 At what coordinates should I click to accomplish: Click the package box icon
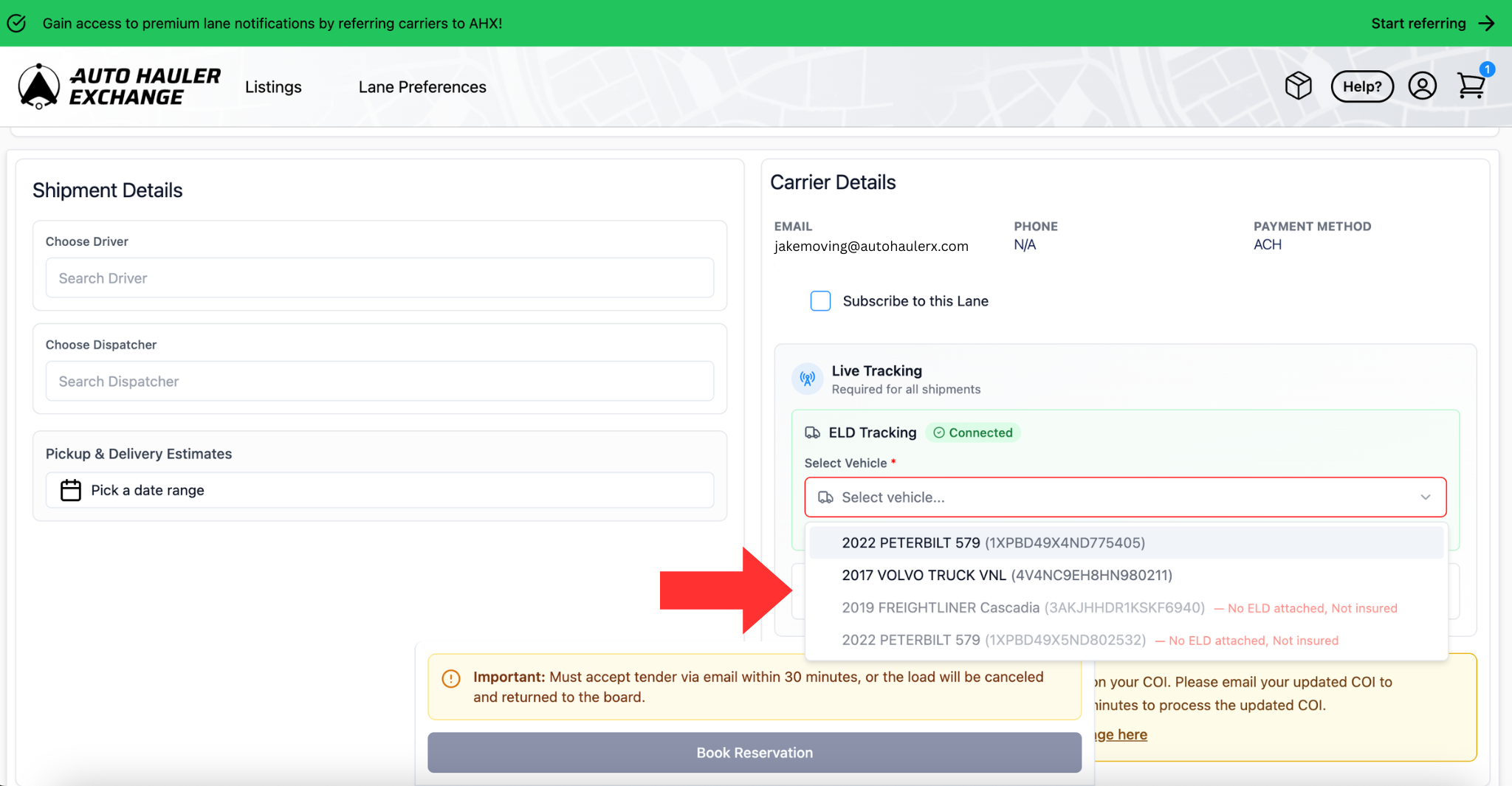pos(1298,86)
